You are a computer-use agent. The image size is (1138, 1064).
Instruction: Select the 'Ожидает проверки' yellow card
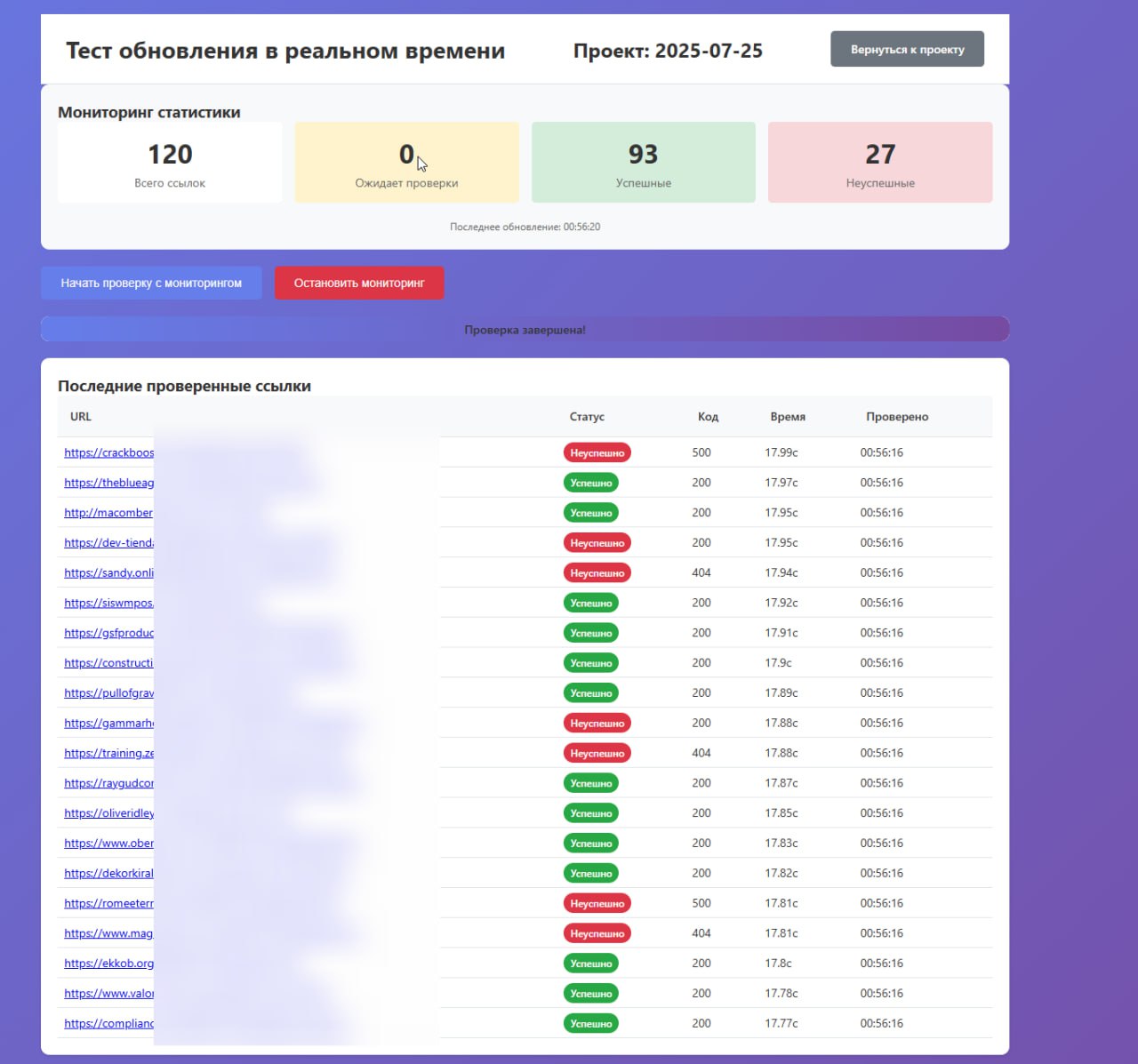point(406,163)
